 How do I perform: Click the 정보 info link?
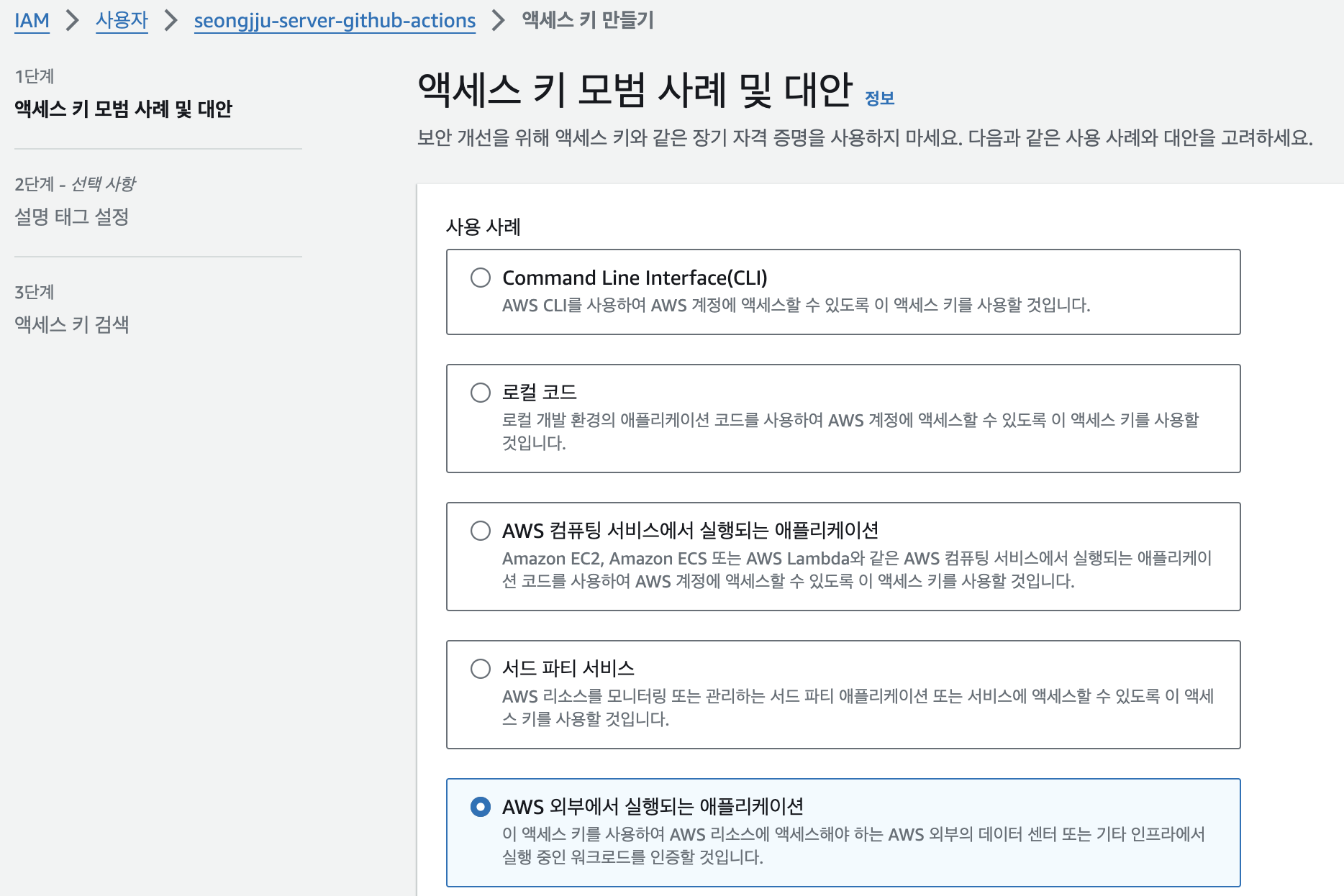click(x=879, y=98)
